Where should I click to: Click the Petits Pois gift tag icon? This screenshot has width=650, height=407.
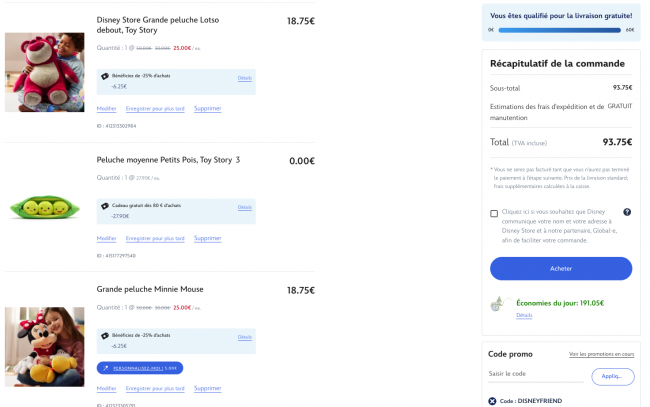coord(105,206)
